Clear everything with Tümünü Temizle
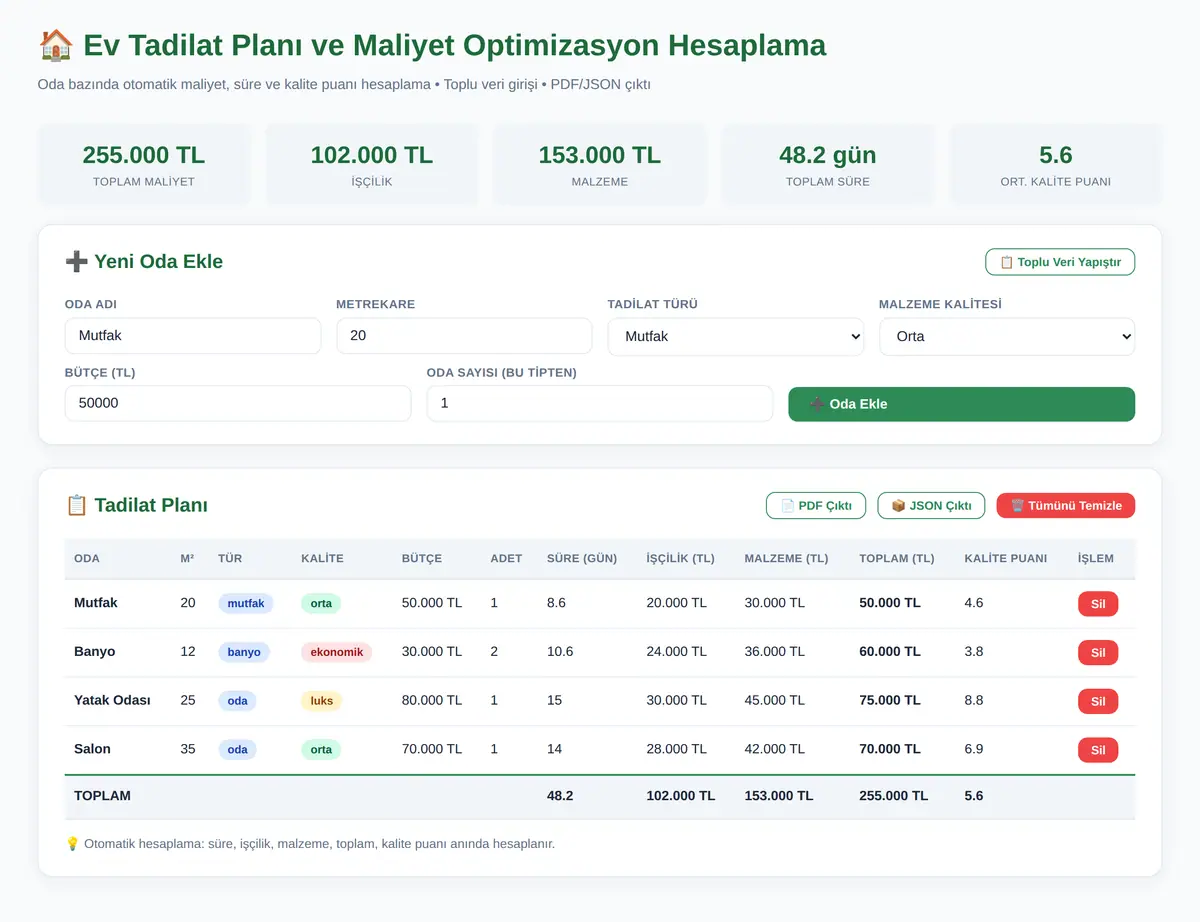This screenshot has height=922, width=1200. pyautogui.click(x=1066, y=506)
